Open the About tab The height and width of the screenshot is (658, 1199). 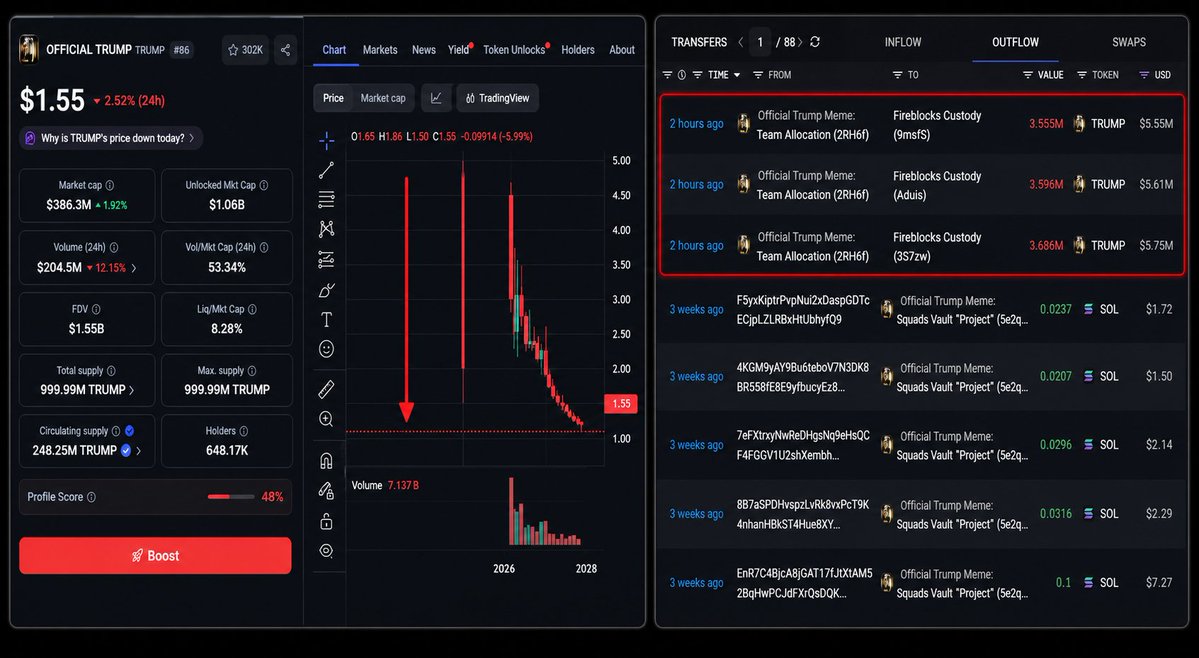[x=622, y=50]
